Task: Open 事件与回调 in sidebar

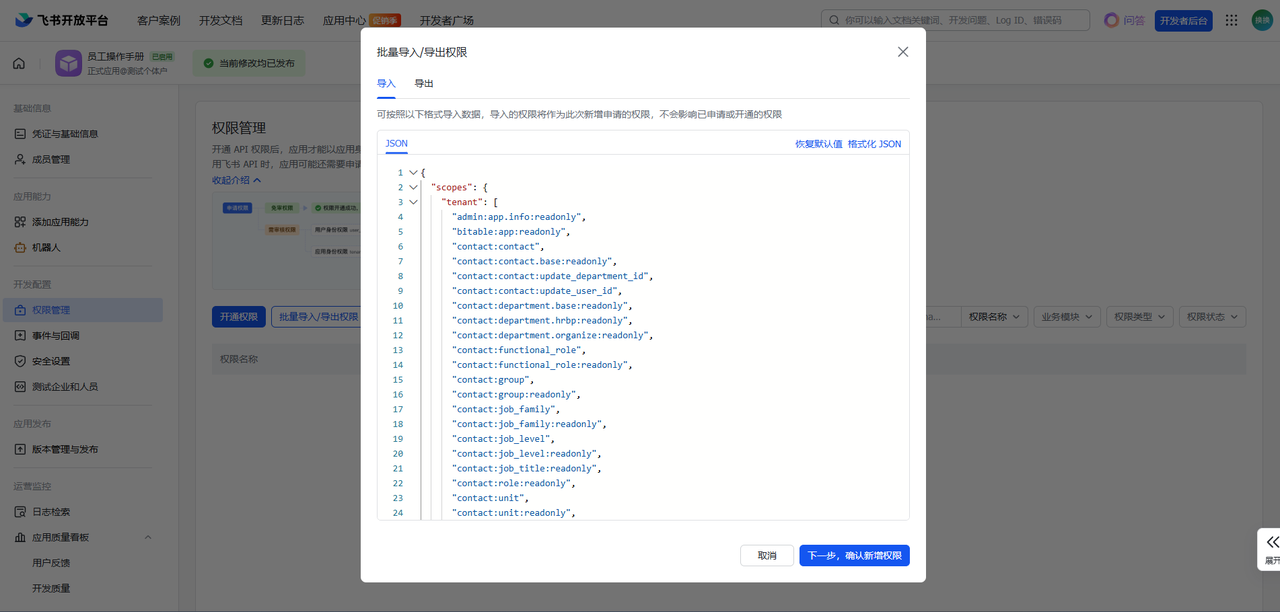Action: [55, 336]
